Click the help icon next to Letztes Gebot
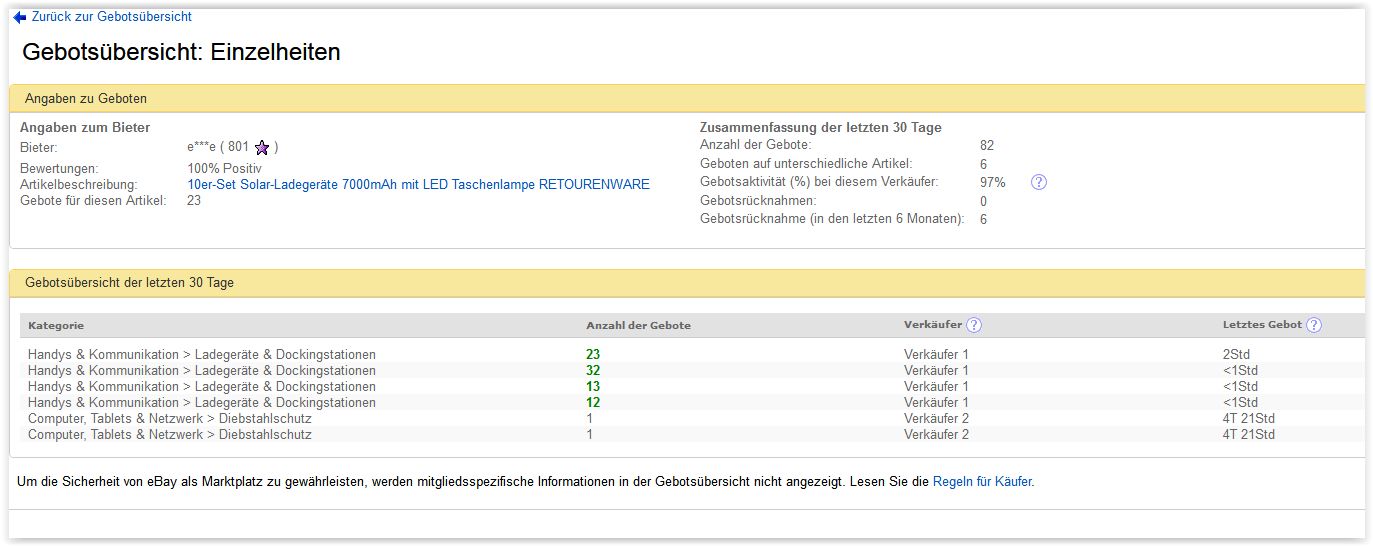Image resolution: width=1373 pixels, height=546 pixels. tap(1314, 325)
